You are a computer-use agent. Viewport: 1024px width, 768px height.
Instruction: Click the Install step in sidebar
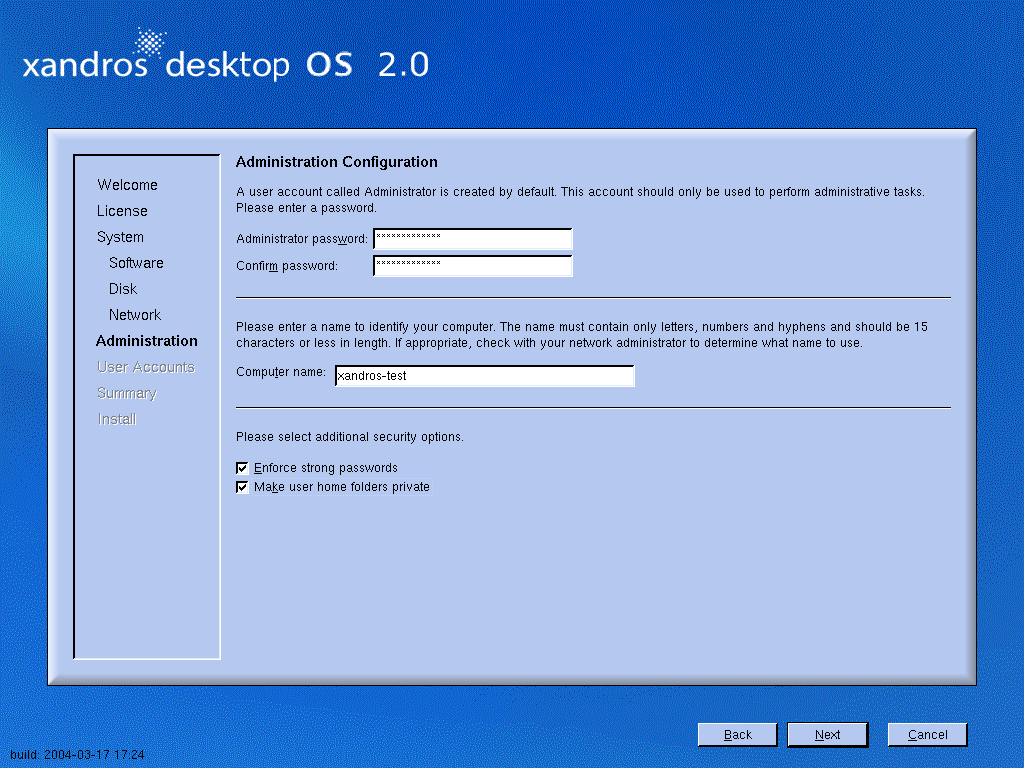117,419
